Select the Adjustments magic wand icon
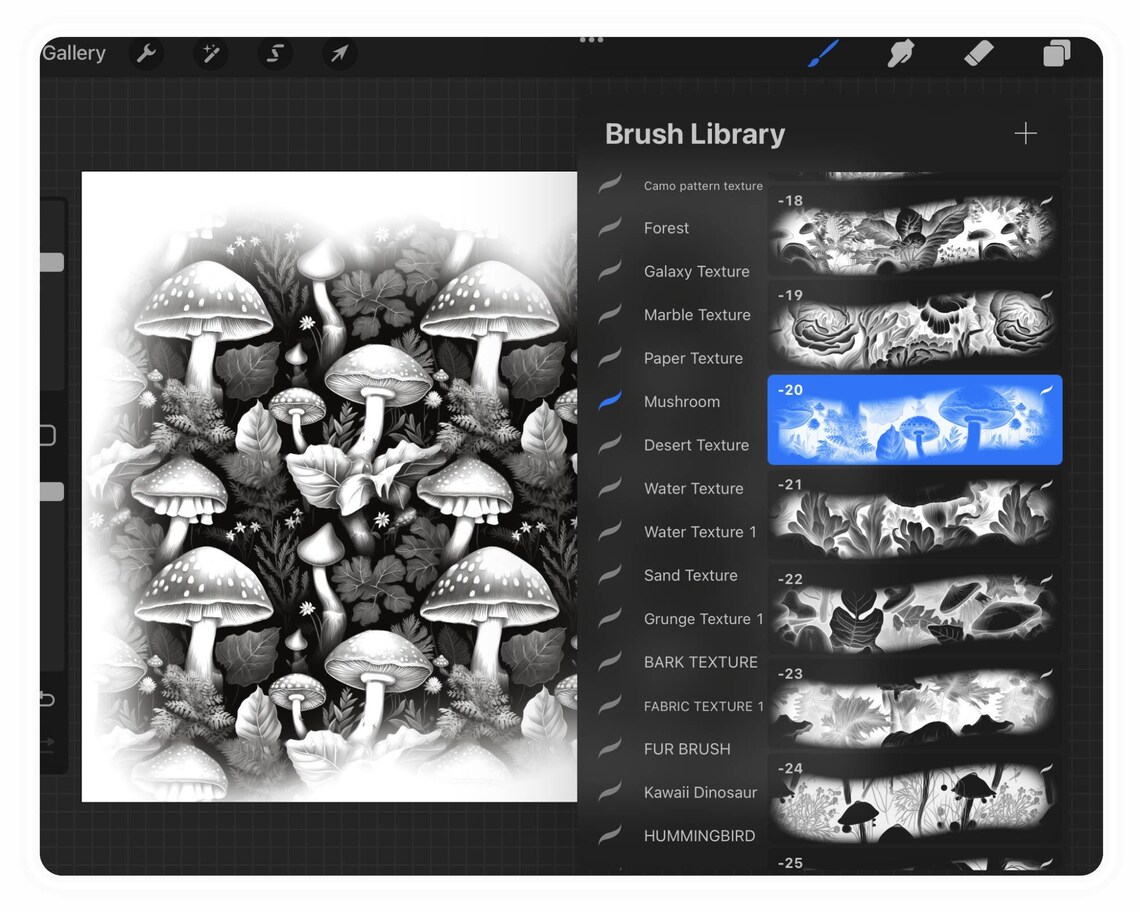The height and width of the screenshot is (912, 1140). (210, 55)
